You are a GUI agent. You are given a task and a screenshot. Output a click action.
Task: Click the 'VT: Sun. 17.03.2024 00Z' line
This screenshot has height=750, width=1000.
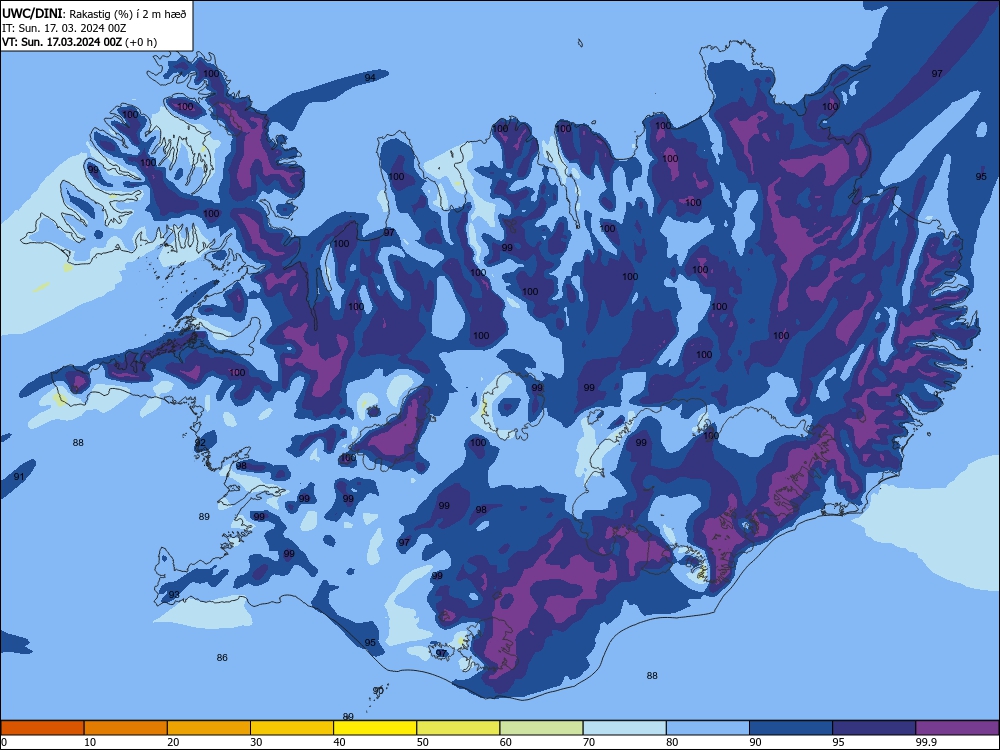tap(62, 42)
